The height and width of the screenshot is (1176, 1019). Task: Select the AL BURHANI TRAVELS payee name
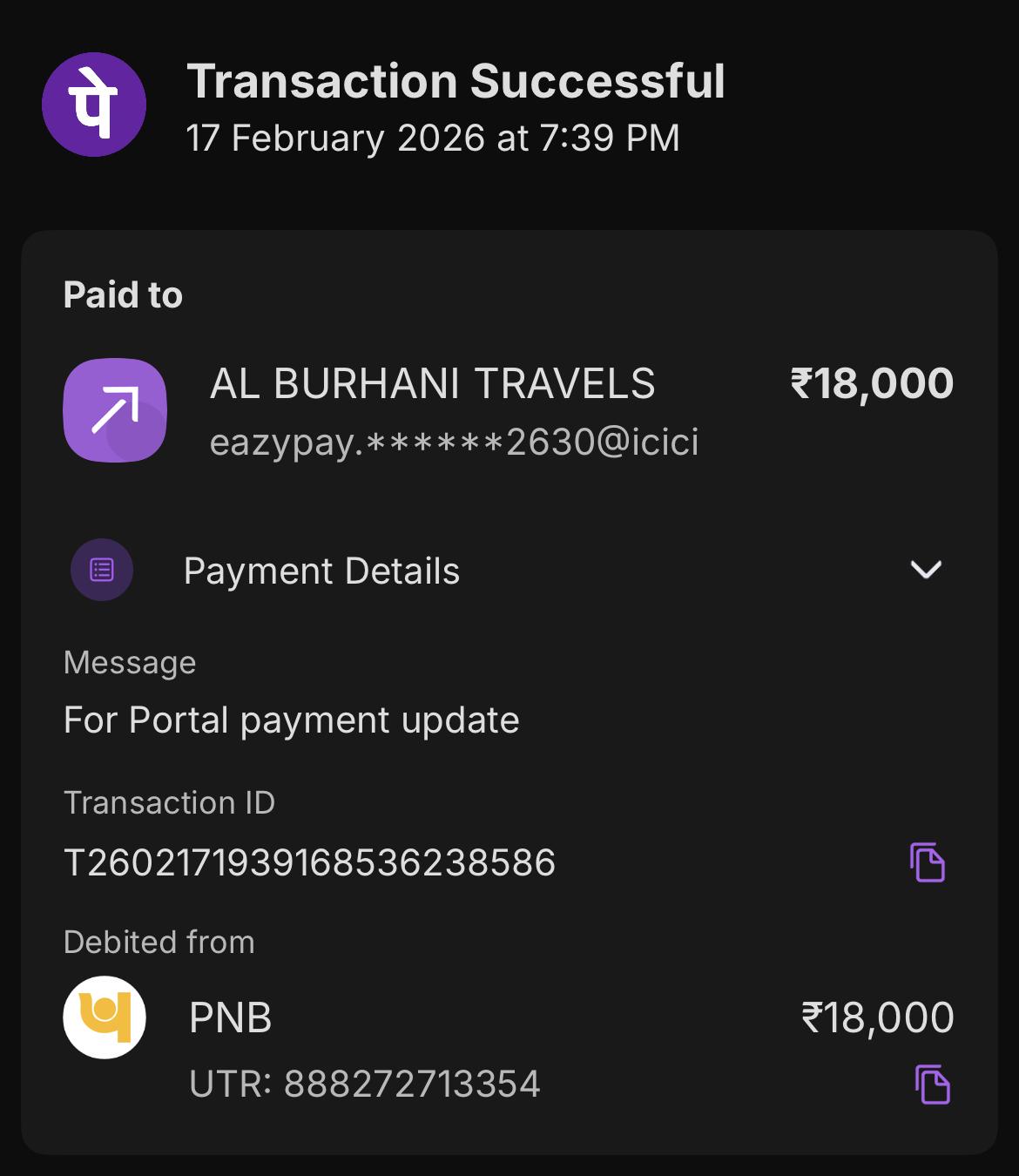coord(433,384)
